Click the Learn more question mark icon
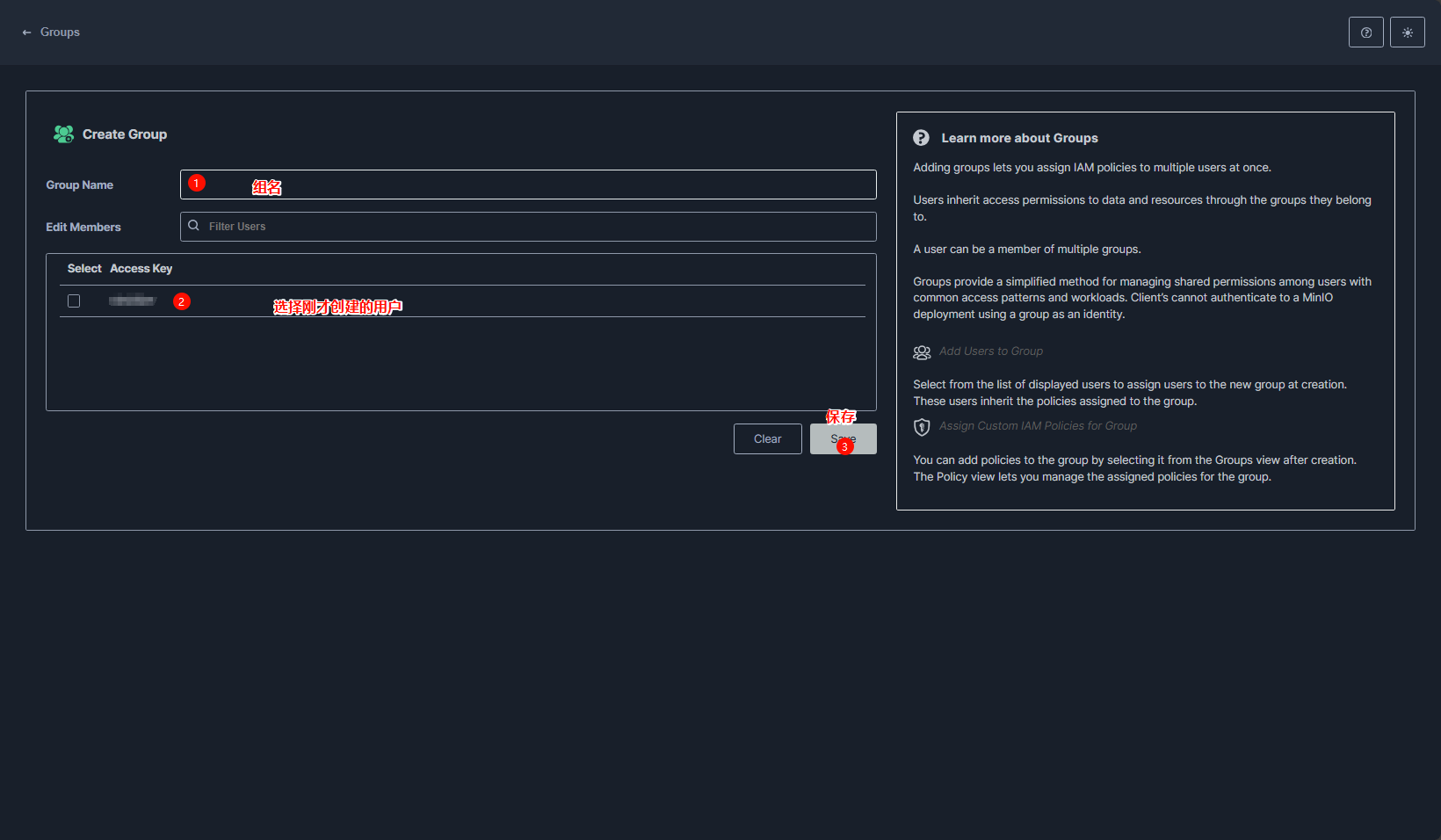1441x840 pixels. pyautogui.click(x=921, y=138)
